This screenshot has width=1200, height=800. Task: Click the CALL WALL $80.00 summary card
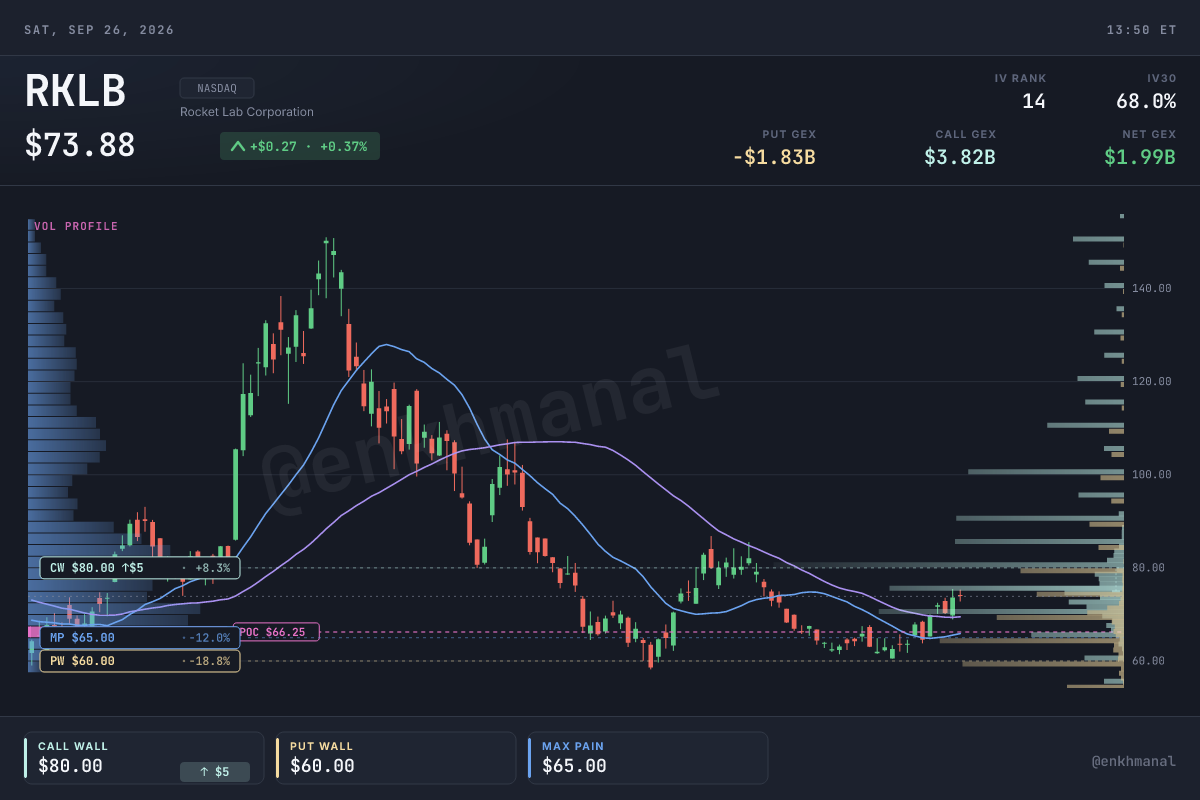(x=144, y=758)
